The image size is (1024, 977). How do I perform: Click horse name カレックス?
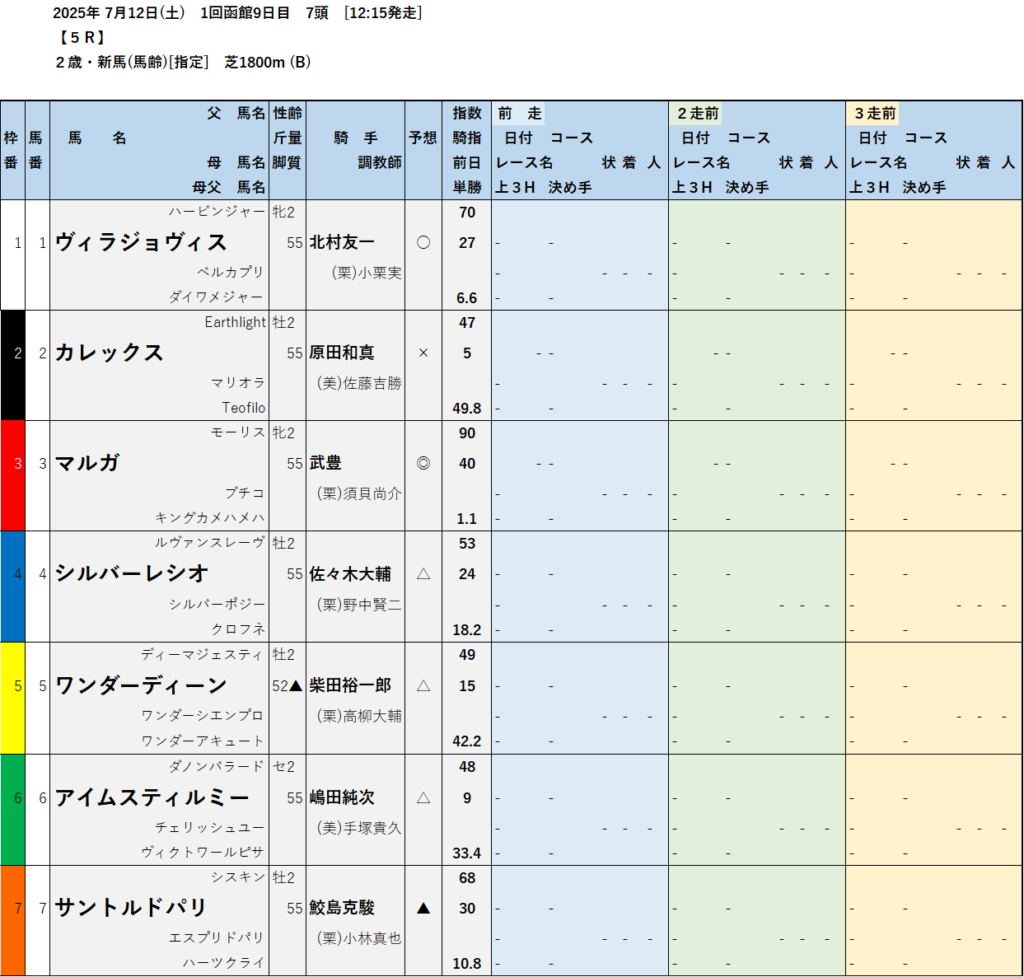pyautogui.click(x=108, y=353)
